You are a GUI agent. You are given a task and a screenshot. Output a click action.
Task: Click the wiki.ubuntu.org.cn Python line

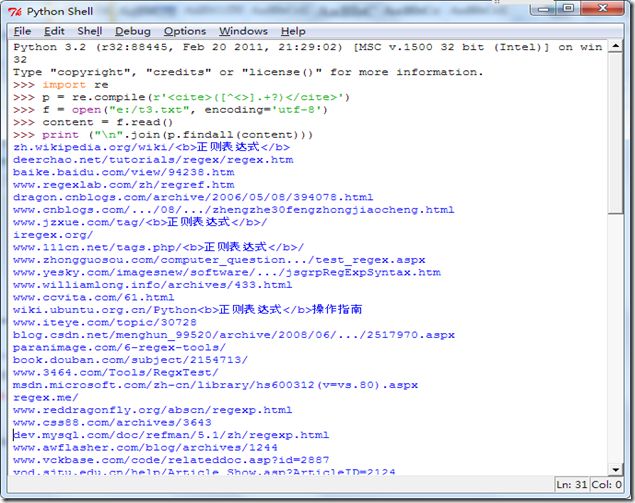(x=188, y=310)
